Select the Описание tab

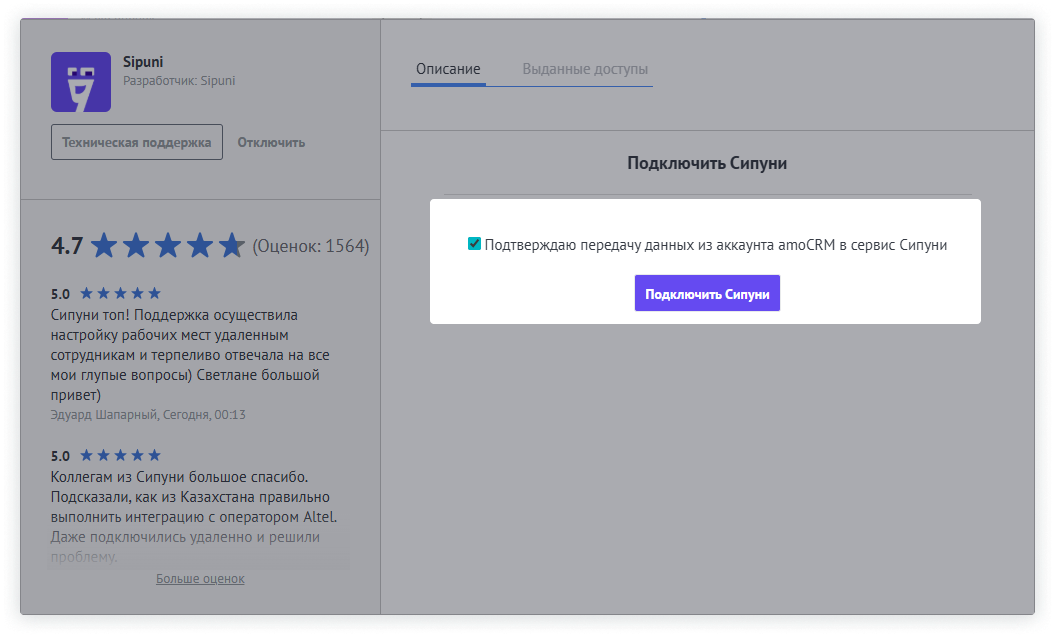point(449,69)
